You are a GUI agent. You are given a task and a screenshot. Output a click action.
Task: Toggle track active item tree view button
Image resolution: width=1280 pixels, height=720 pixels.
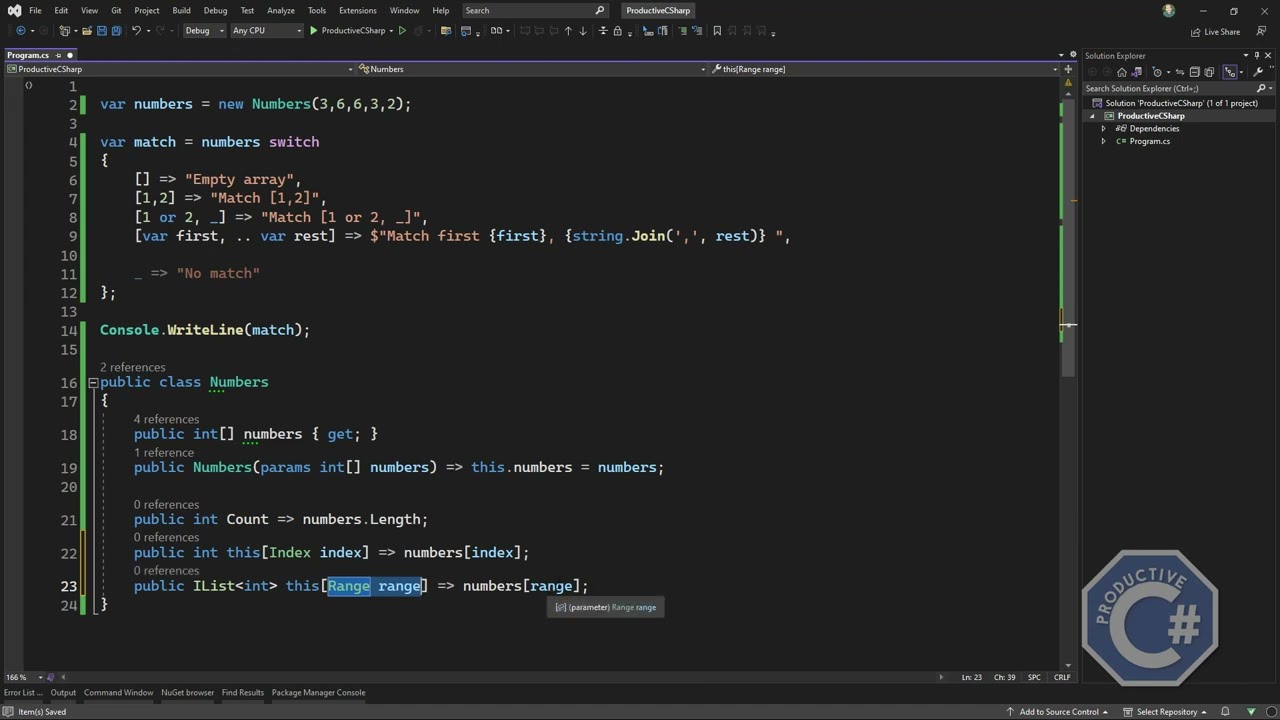pyautogui.click(x=1230, y=72)
